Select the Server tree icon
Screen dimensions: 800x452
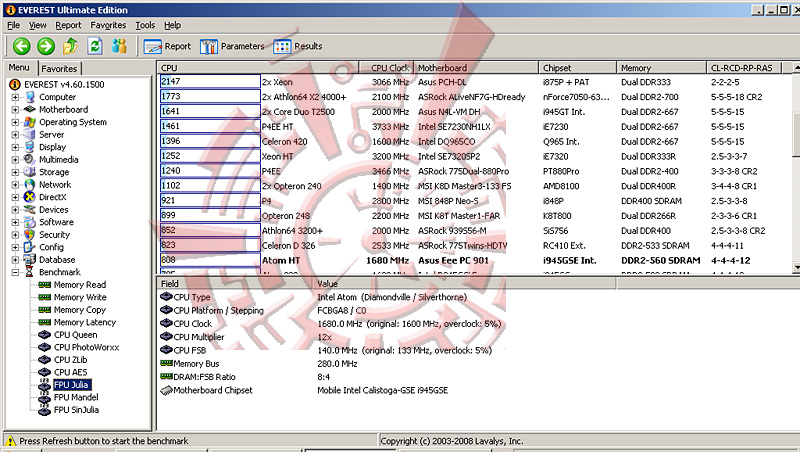coord(30,135)
